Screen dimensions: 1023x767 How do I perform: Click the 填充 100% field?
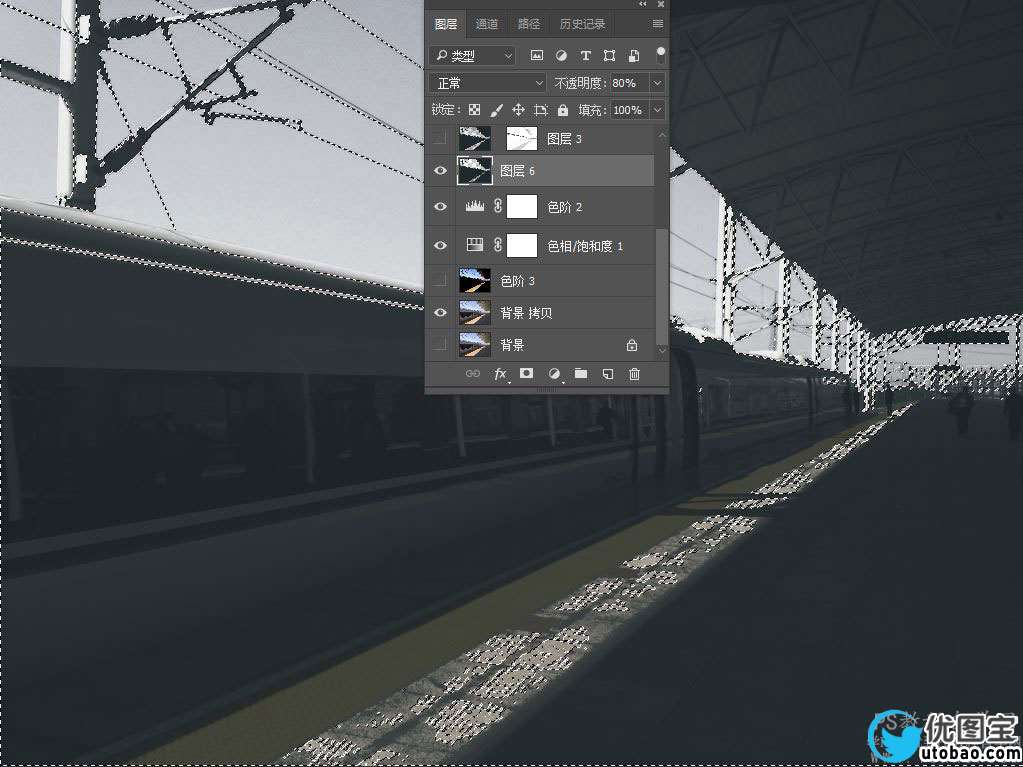628,110
